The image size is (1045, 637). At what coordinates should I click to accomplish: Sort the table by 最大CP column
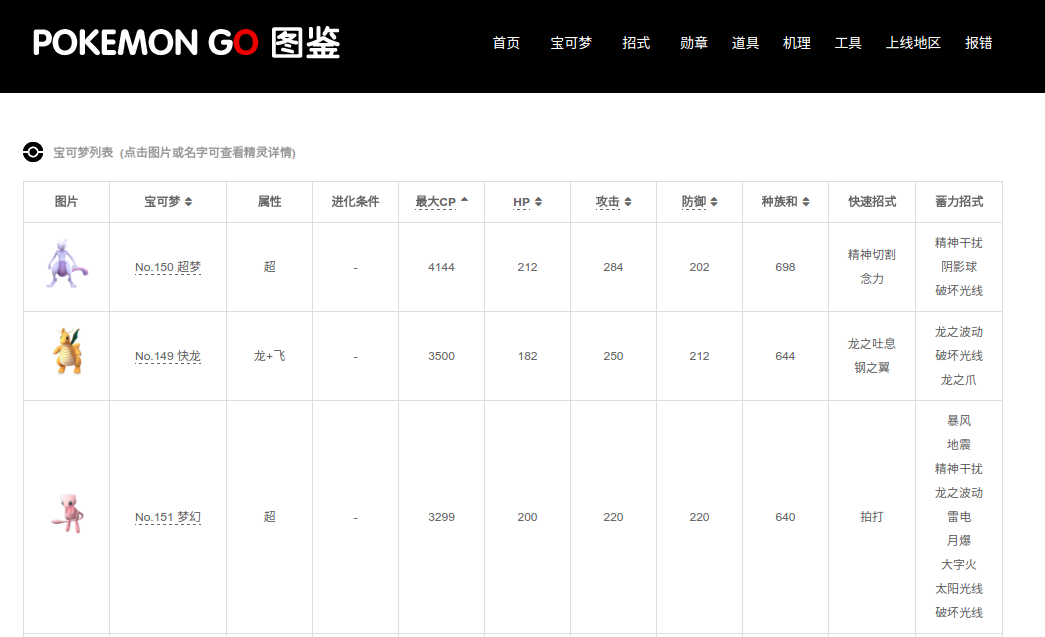pyautogui.click(x=441, y=201)
